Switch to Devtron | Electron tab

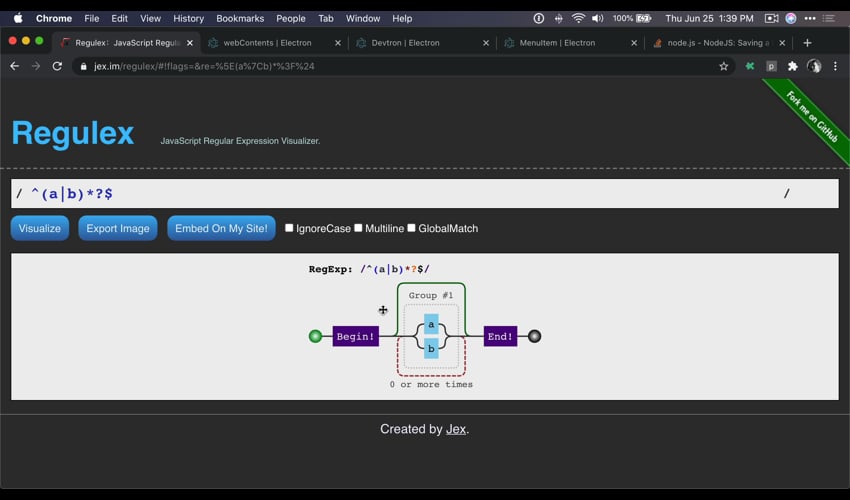tap(405, 43)
